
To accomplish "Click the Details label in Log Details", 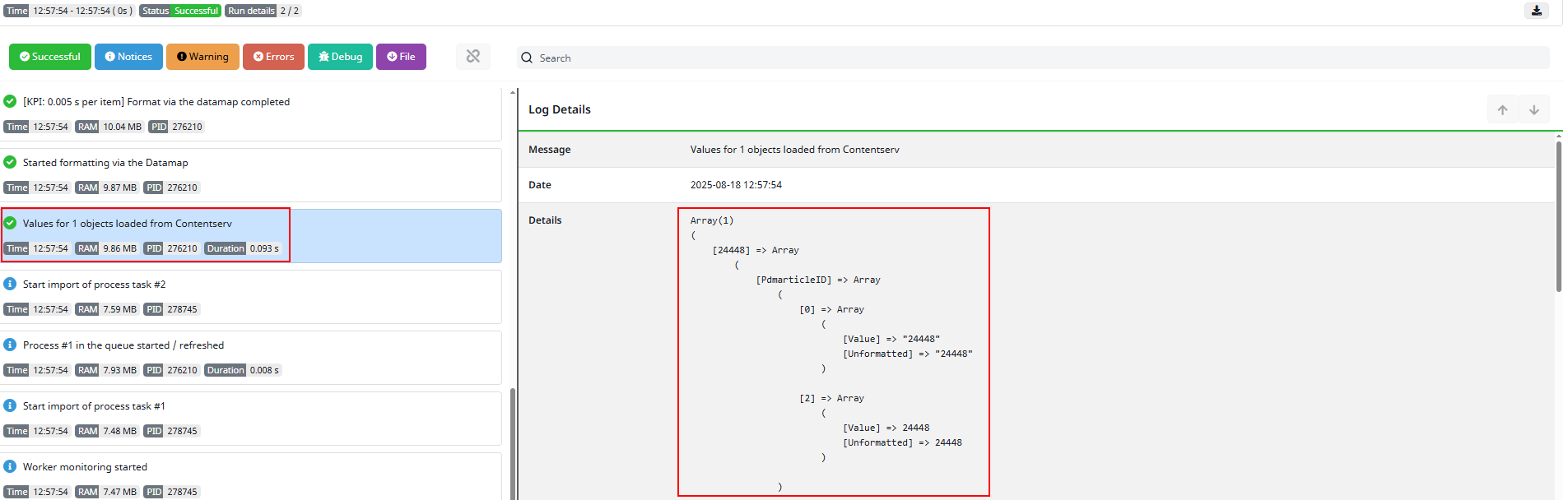I will 545,220.
